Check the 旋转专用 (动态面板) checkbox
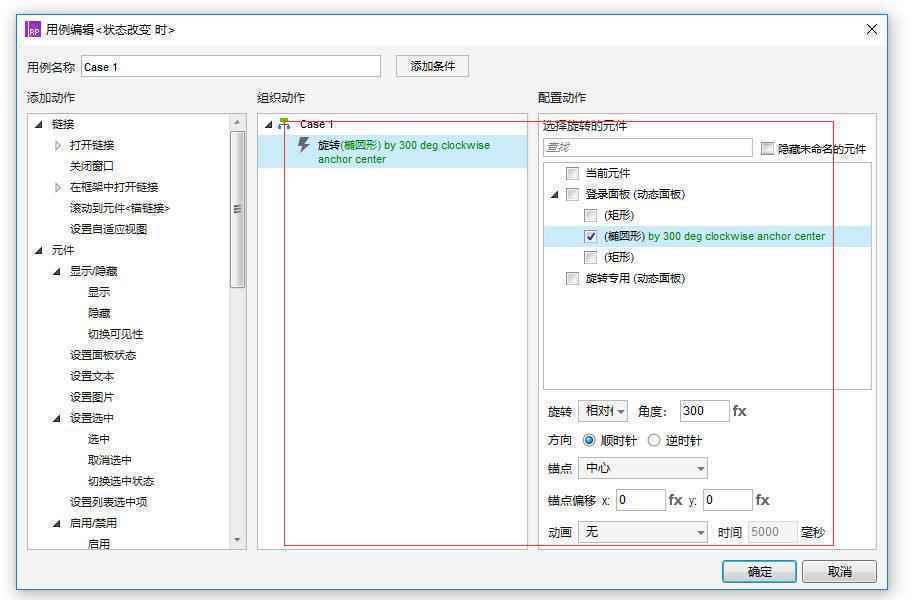Image resolution: width=918 pixels, height=600 pixels. pos(573,279)
